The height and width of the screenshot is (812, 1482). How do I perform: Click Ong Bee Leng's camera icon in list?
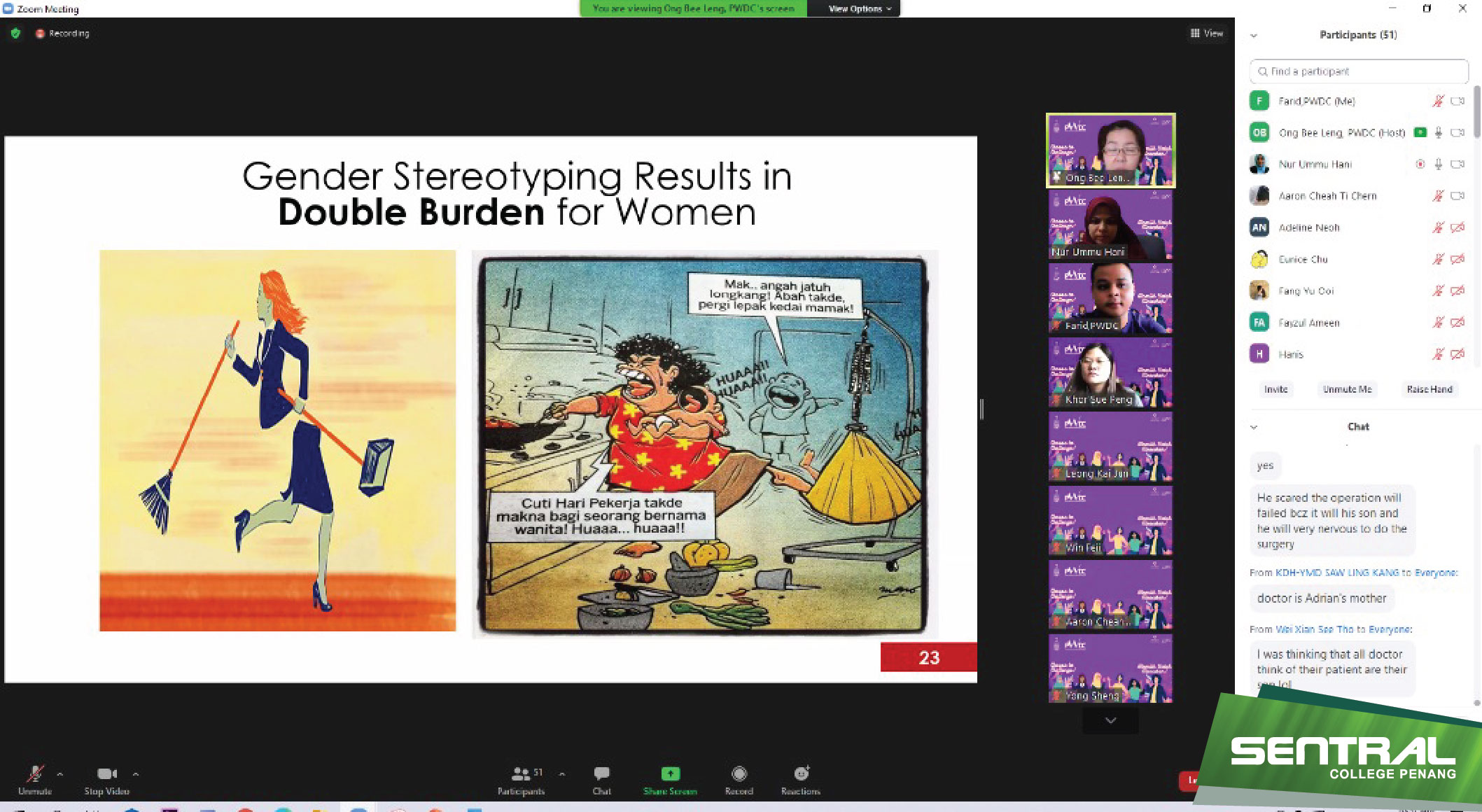1457,132
